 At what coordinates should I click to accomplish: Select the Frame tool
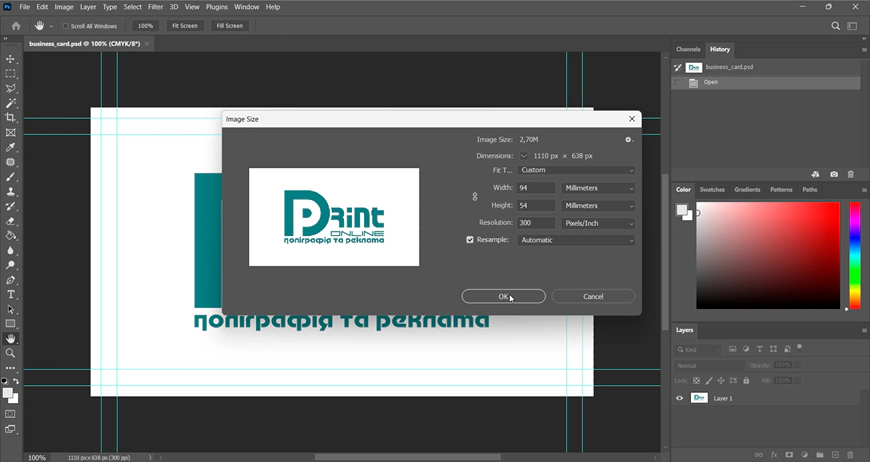tap(11, 133)
